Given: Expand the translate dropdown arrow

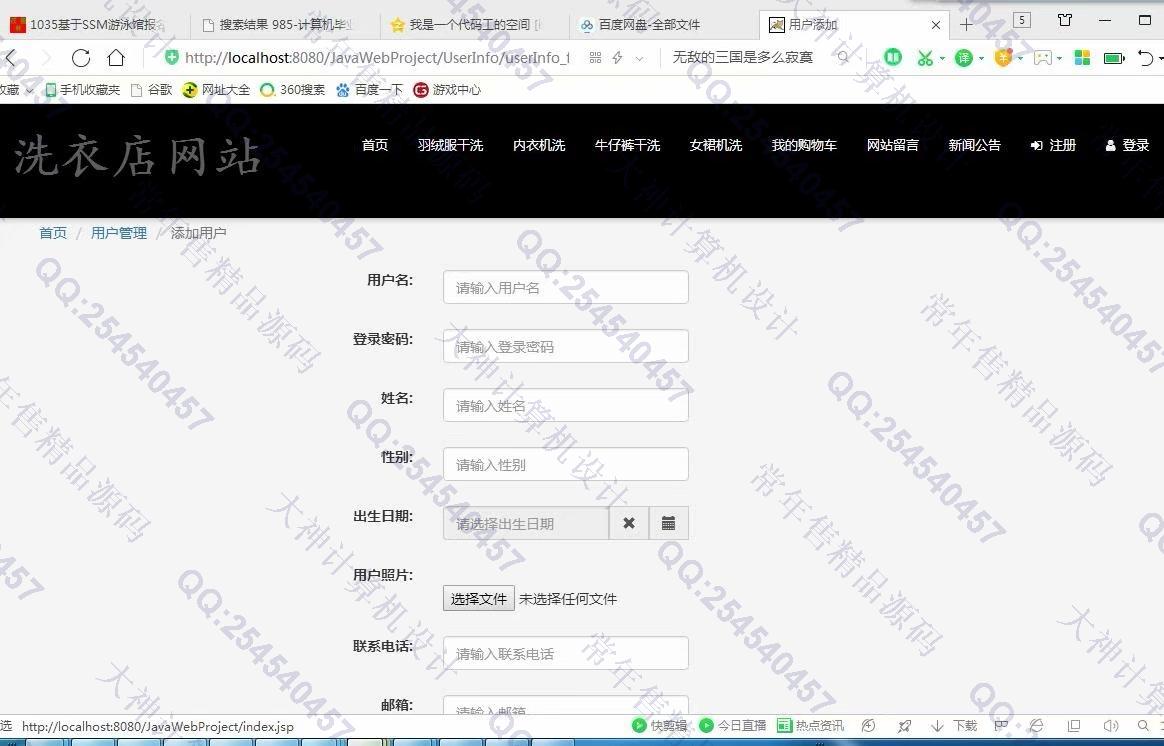Looking at the screenshot, I should [981, 59].
